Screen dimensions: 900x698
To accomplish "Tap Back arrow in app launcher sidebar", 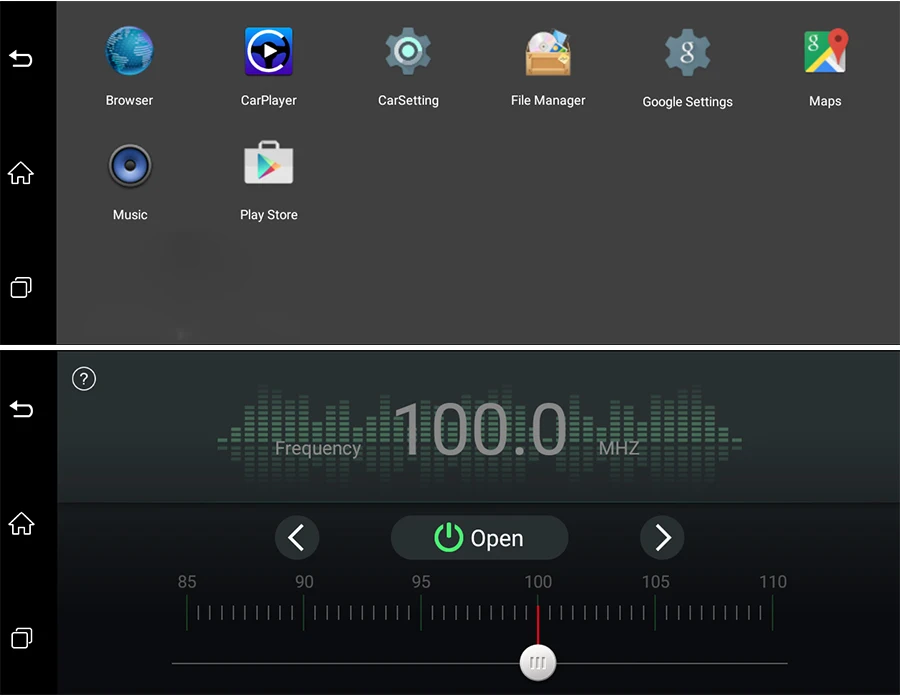I will 21,58.
